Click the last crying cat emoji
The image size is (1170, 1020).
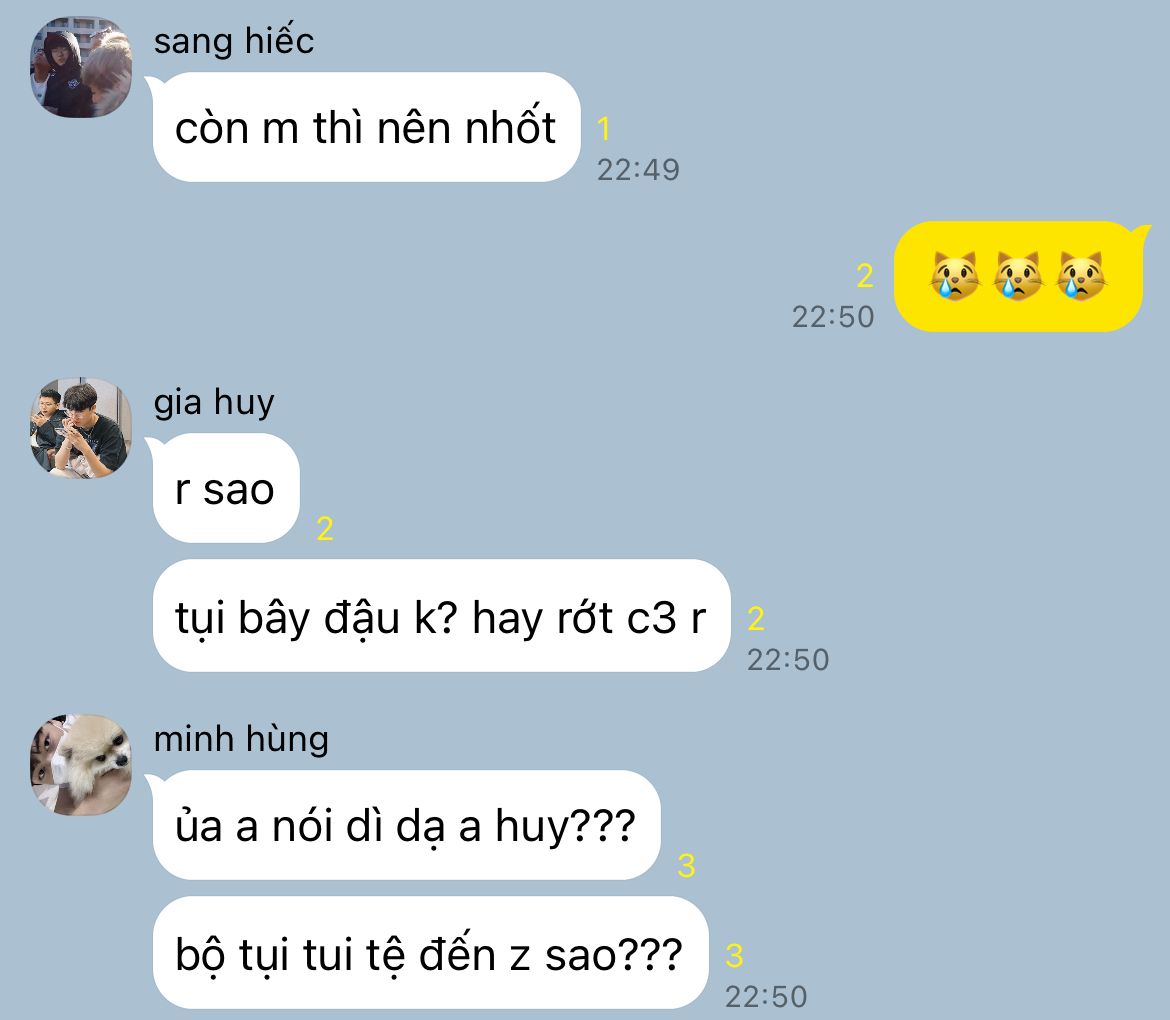coord(1080,276)
